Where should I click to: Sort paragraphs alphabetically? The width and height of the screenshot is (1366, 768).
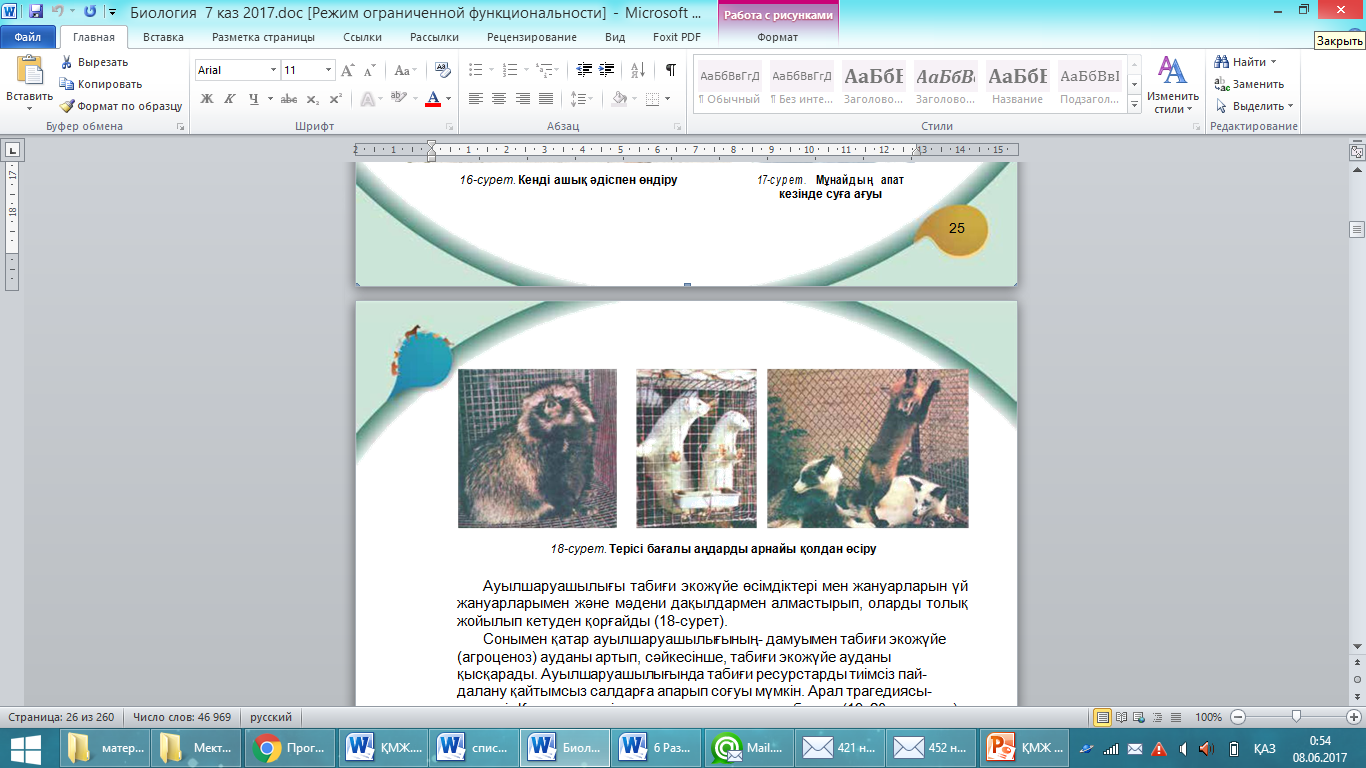point(637,70)
